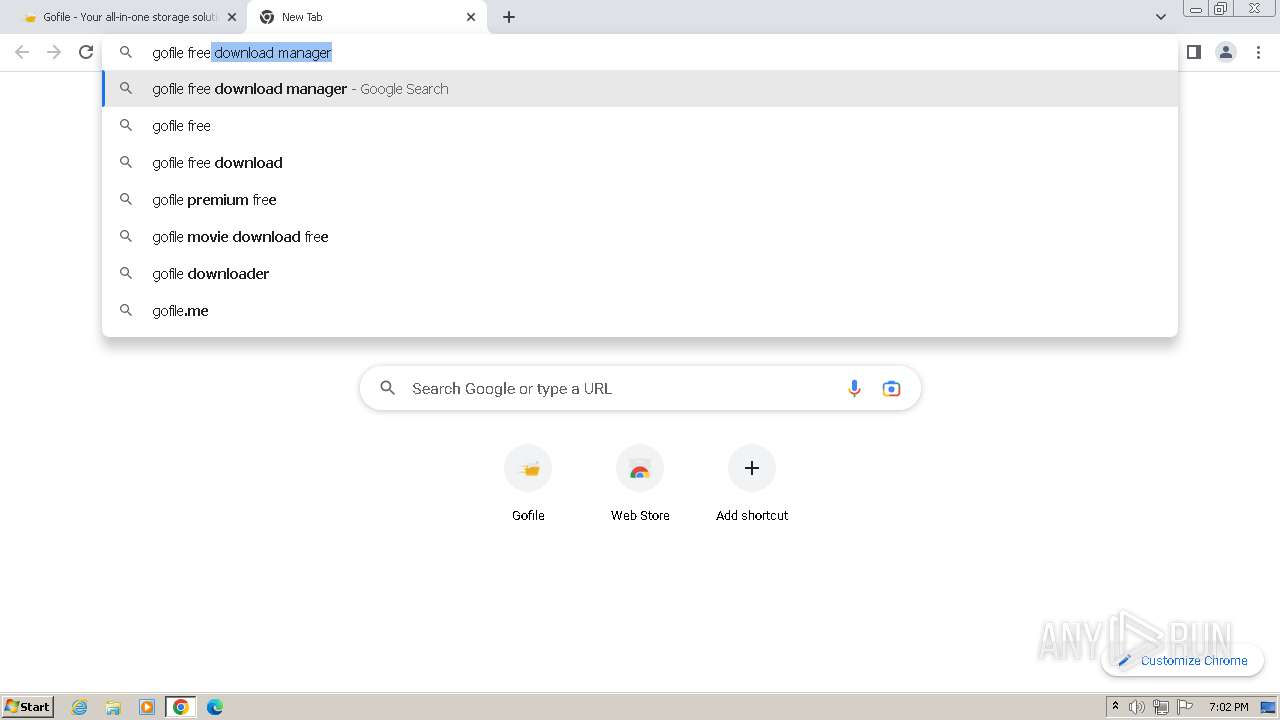Open Chrome's three-dot menu
This screenshot has width=1280, height=720.
click(1258, 52)
